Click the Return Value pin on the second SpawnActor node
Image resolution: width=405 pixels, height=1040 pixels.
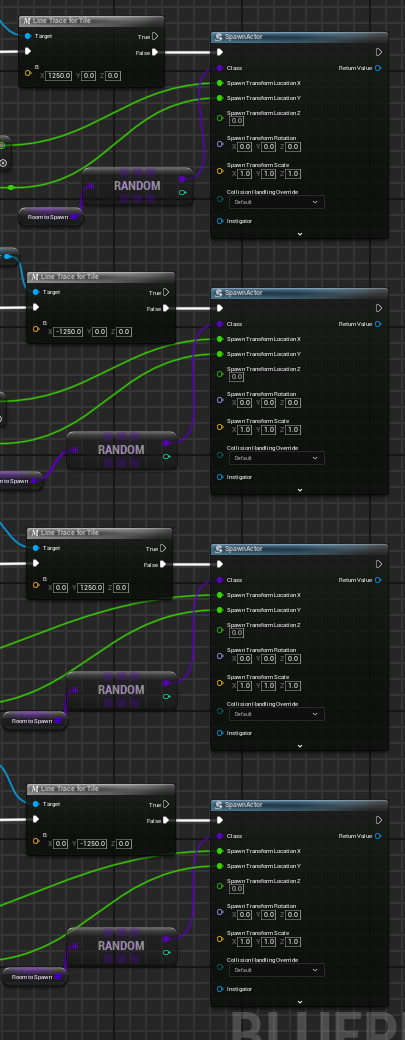click(378, 324)
